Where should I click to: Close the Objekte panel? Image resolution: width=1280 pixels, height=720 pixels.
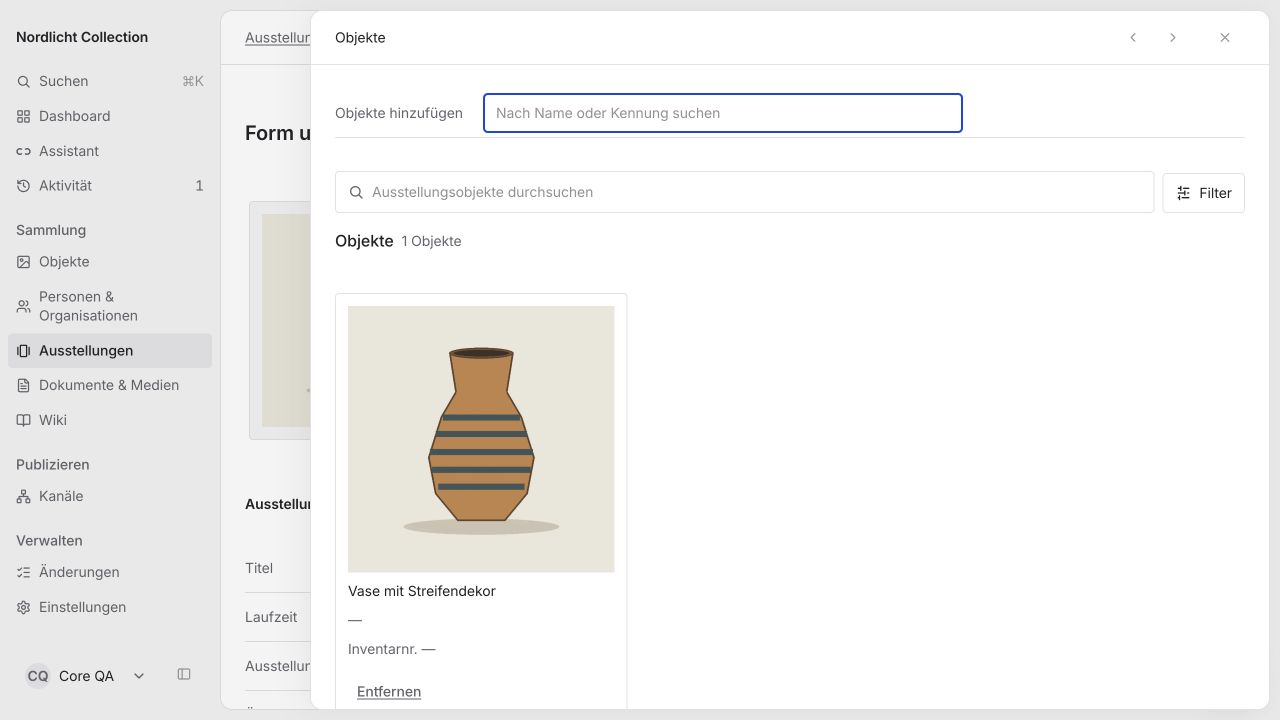1225,38
